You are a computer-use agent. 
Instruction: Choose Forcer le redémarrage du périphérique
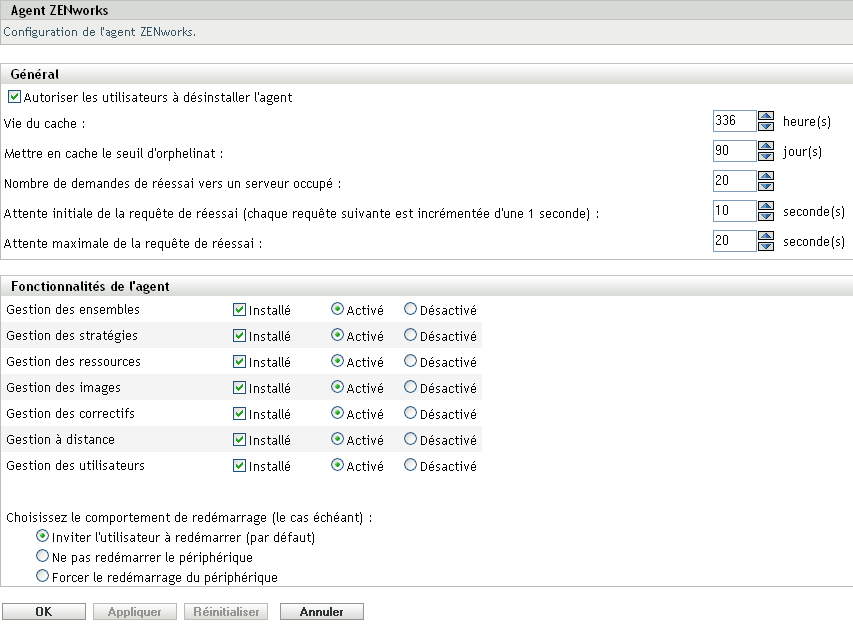point(41,575)
